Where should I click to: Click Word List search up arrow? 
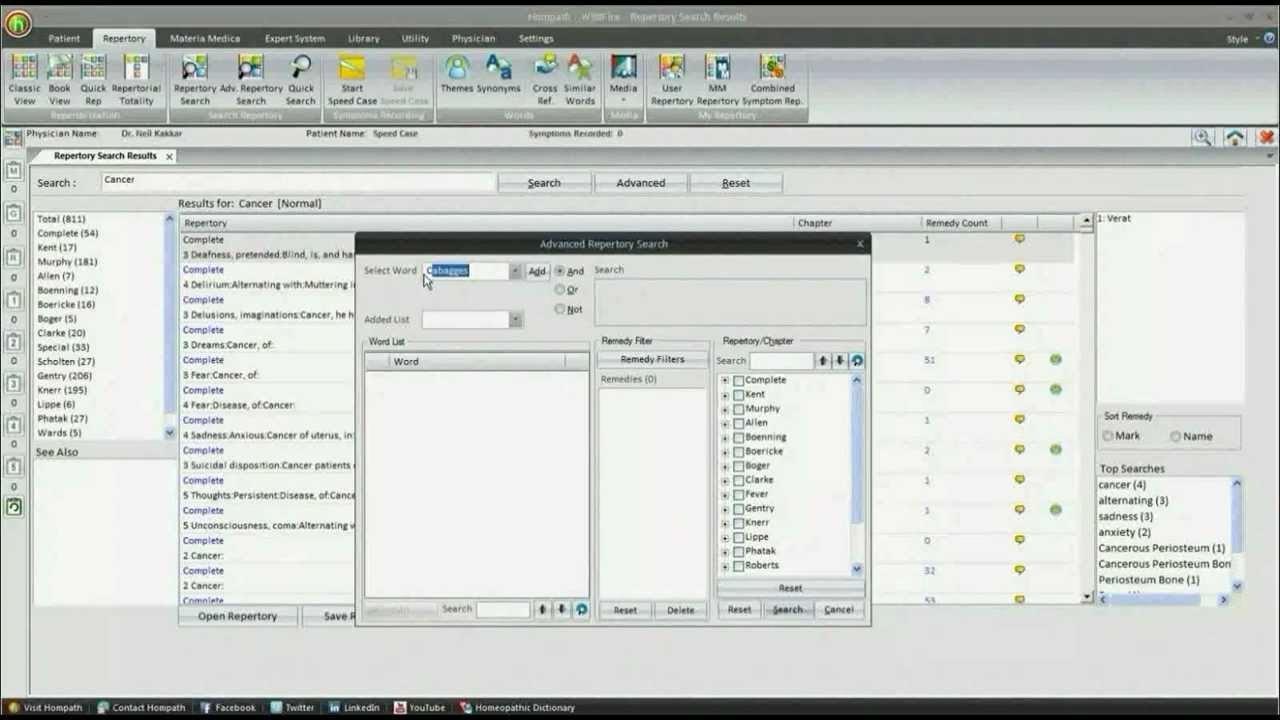543,609
